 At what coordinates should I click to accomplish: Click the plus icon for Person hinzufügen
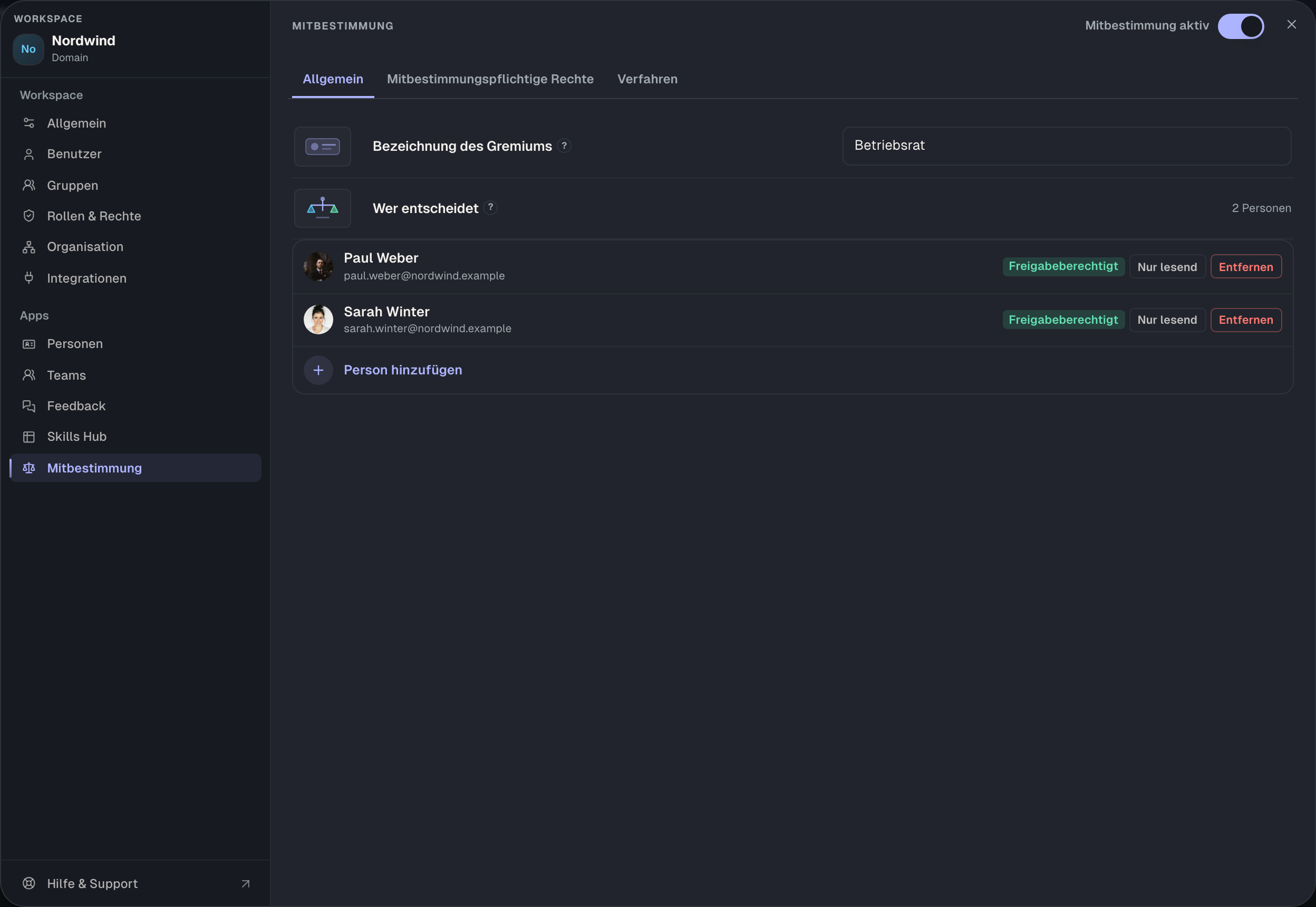(x=318, y=370)
